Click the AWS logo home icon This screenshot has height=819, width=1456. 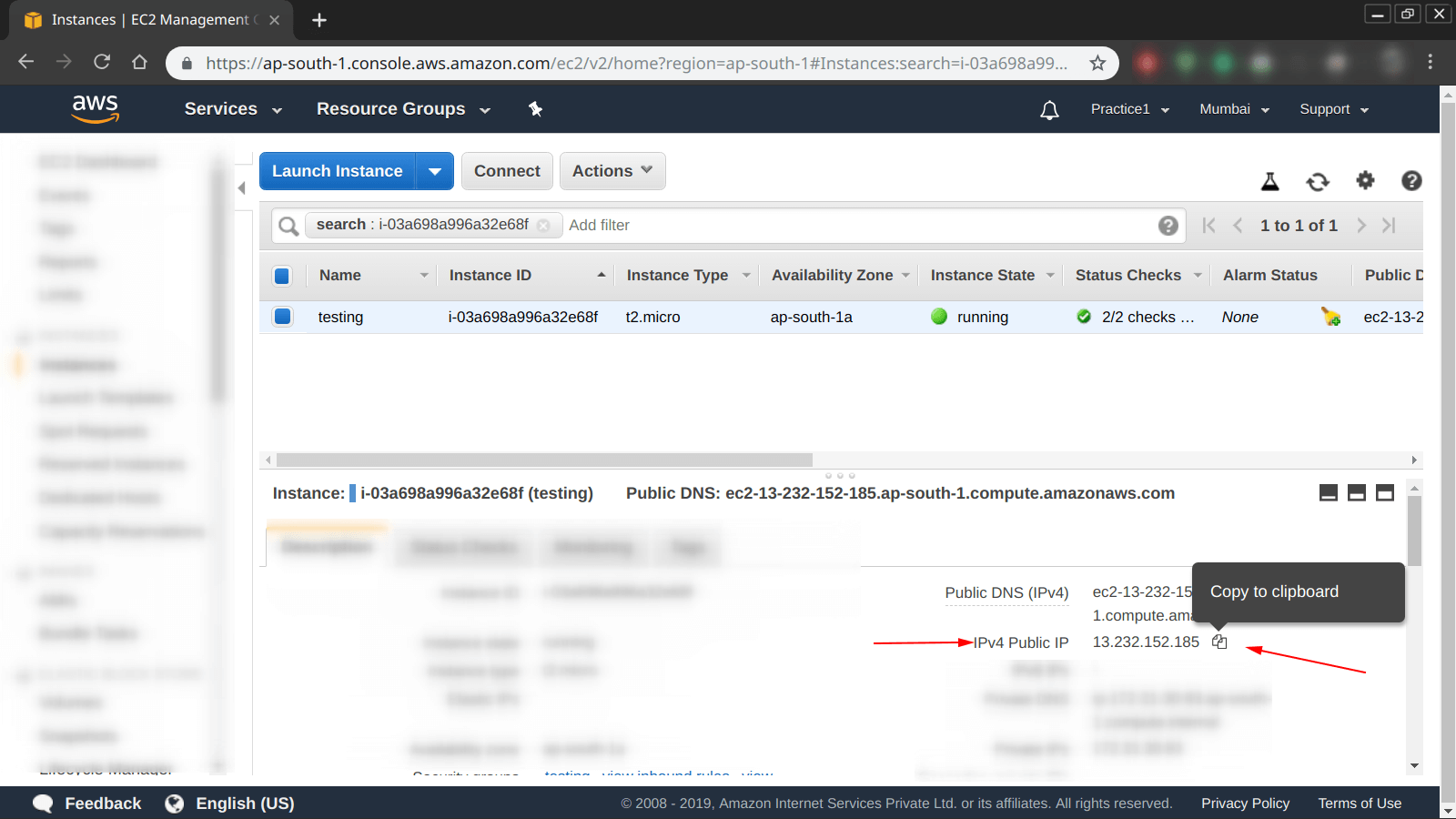[96, 108]
